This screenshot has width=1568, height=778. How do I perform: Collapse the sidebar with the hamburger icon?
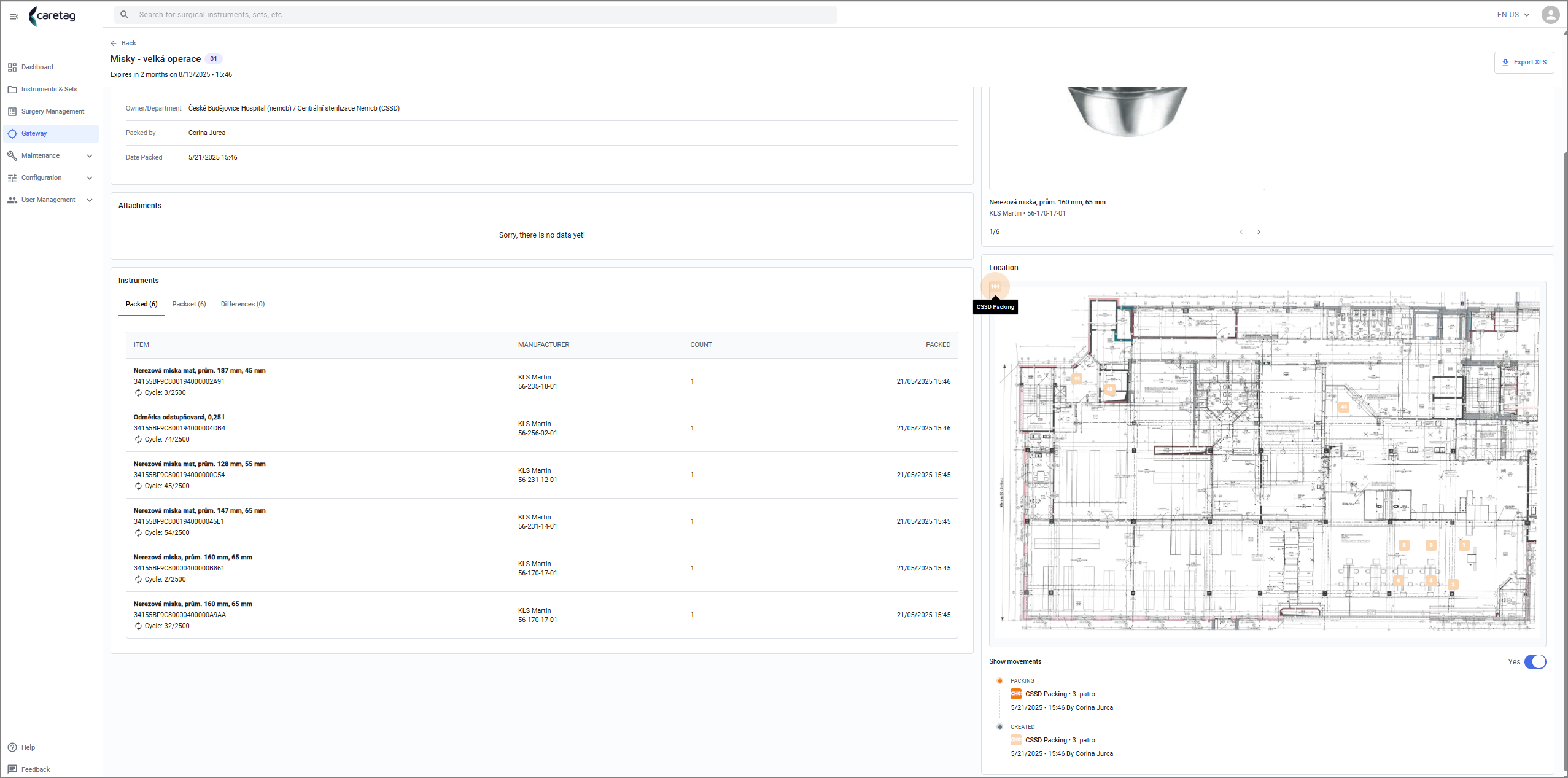click(14, 17)
